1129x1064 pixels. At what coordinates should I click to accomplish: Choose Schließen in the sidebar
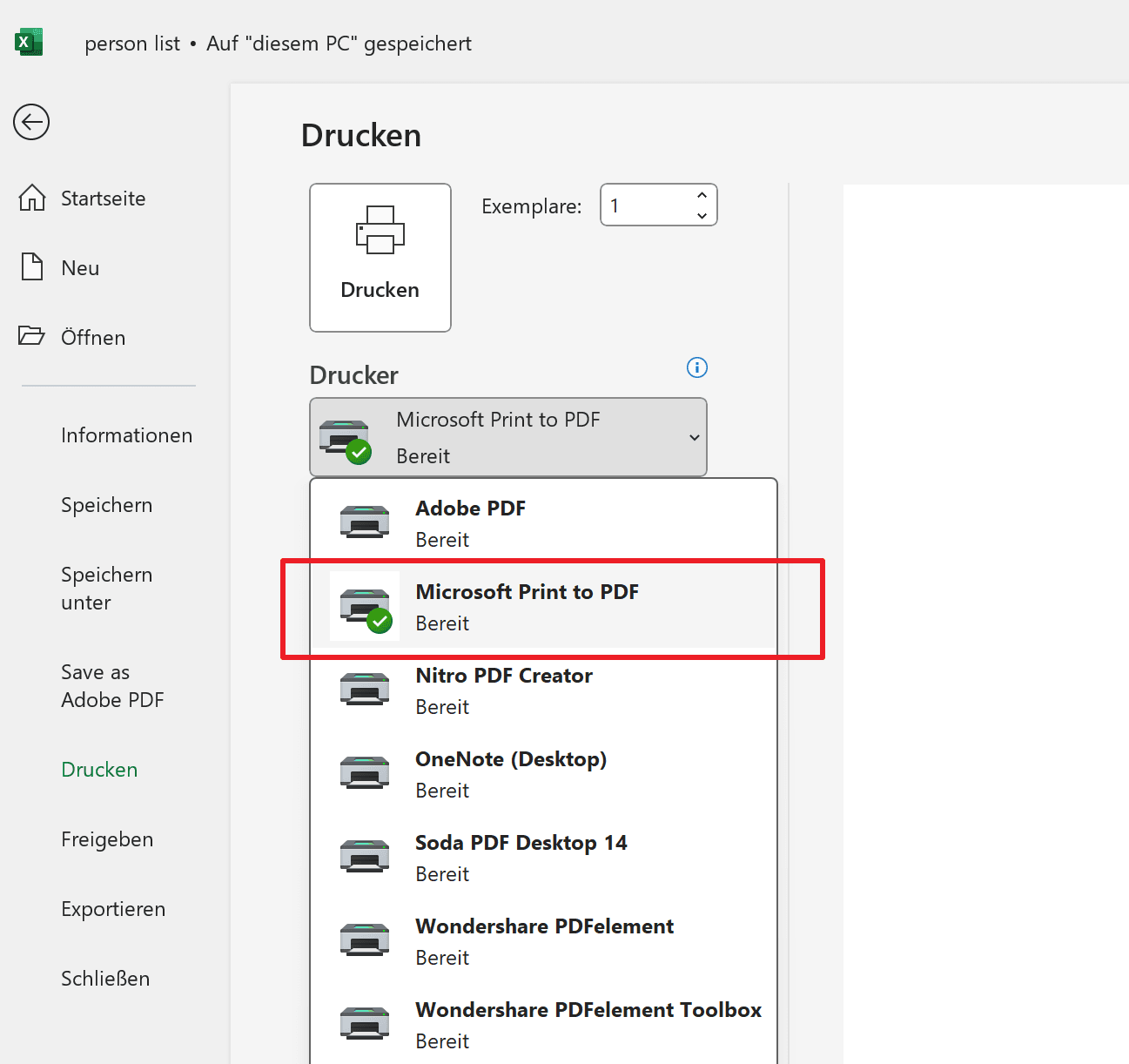pos(105,979)
